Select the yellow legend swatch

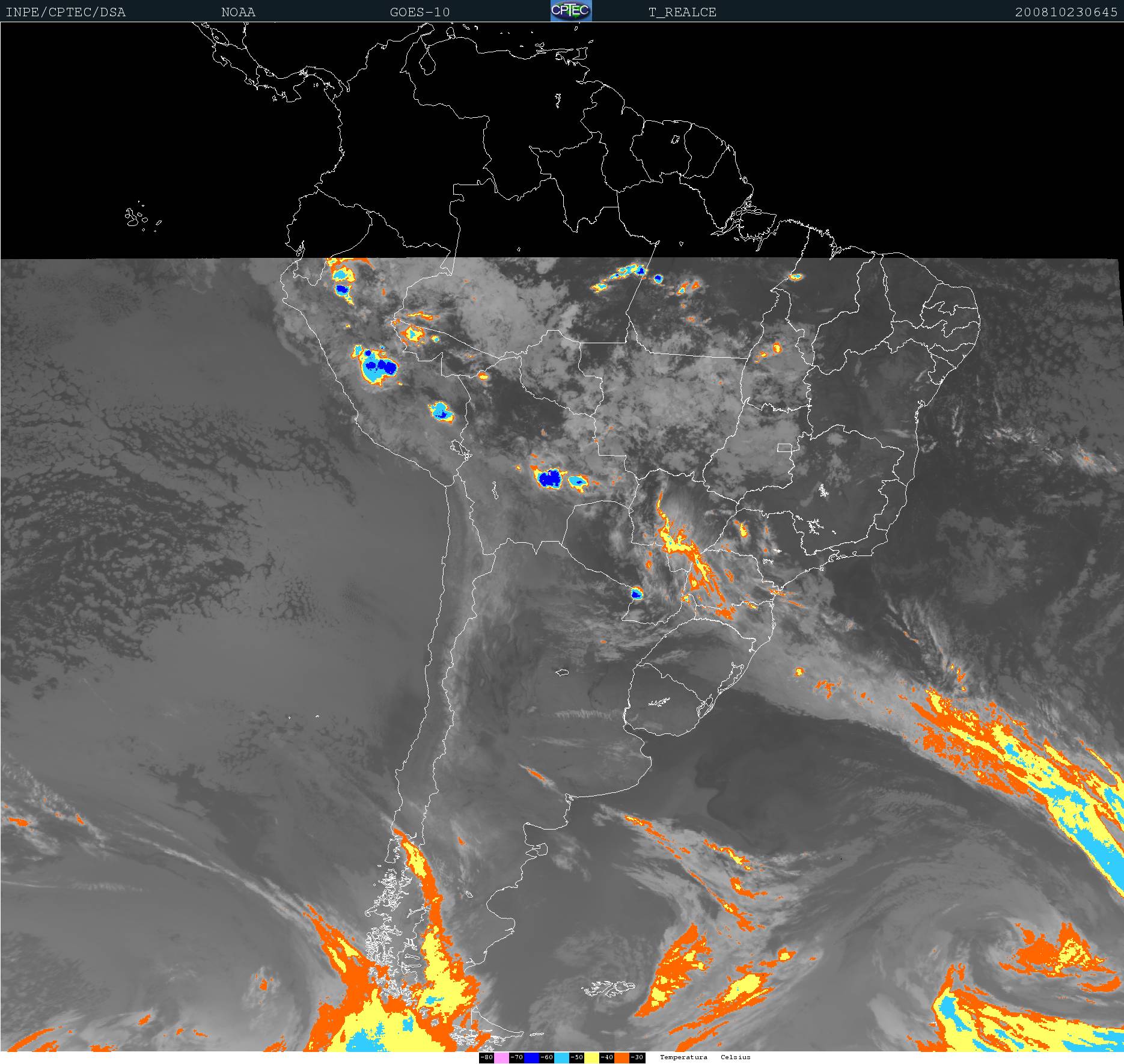[591, 1057]
